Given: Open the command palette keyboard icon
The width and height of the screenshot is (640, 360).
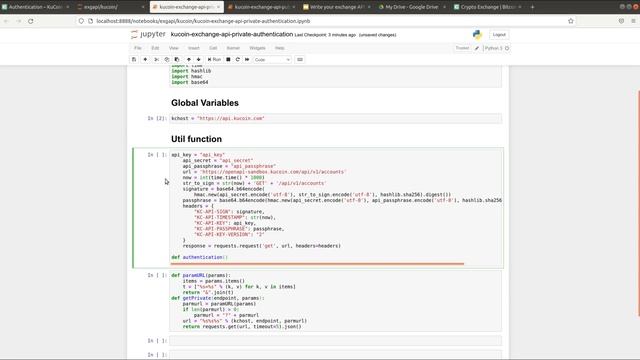Looking at the screenshot, I should (x=300, y=60).
